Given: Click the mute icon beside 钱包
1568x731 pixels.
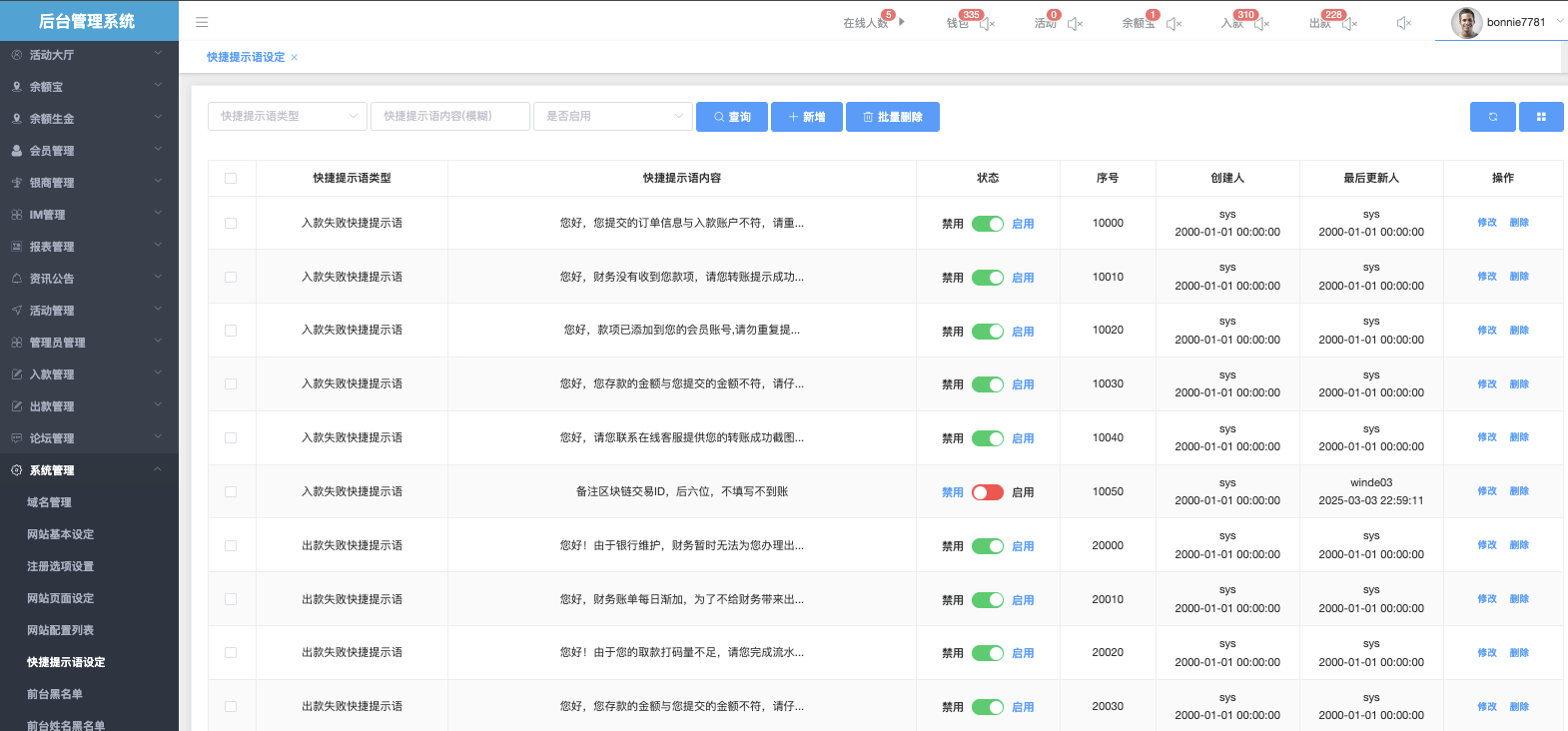Looking at the screenshot, I should [988, 24].
